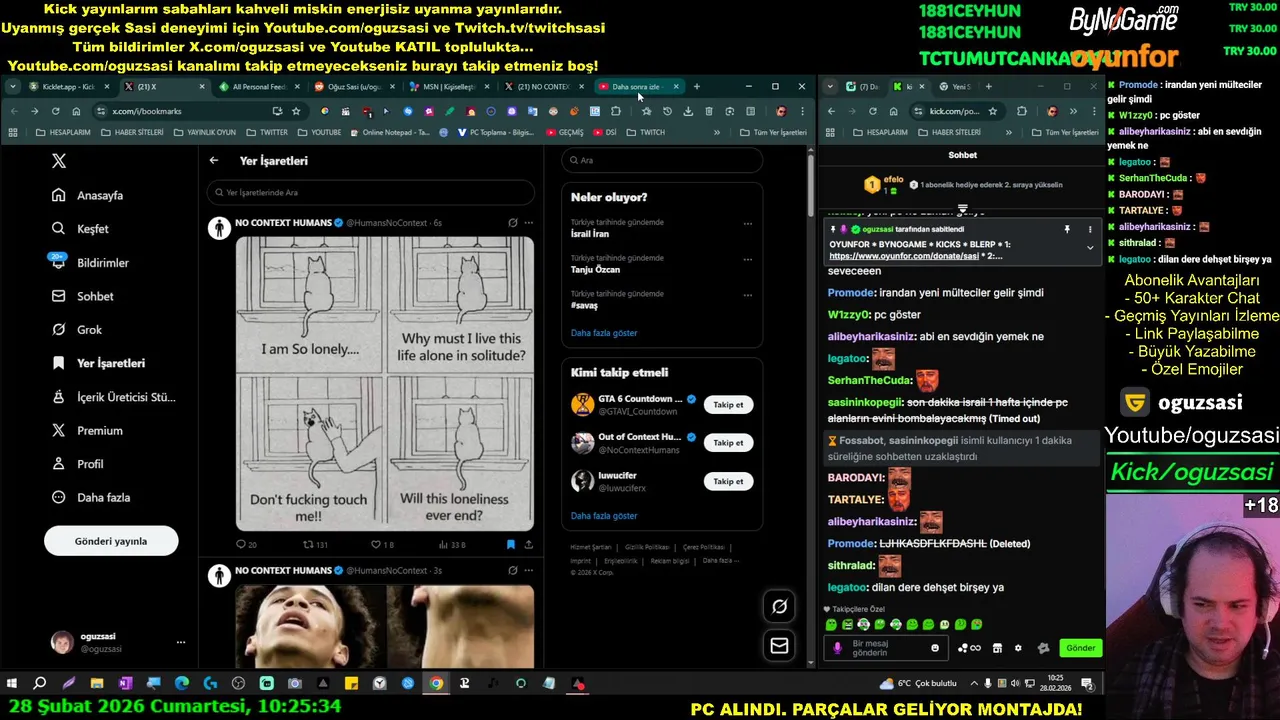This screenshot has width=1280, height=720.
Task: Open Kick chat settings gear
Action: point(1018,648)
